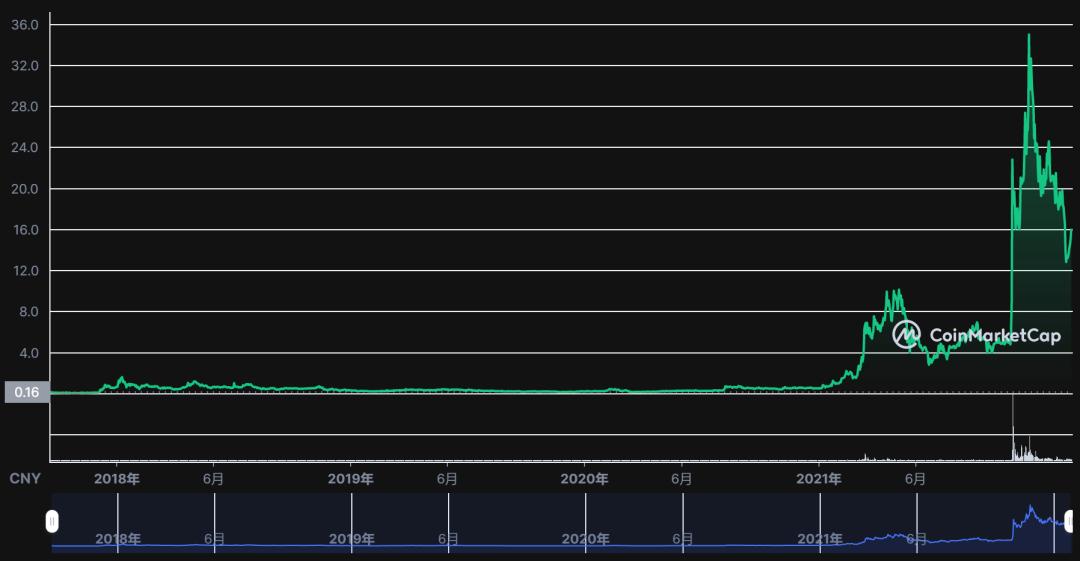The height and width of the screenshot is (561, 1080).
Task: Click 2020年 inside the navigator strip
Action: click(x=585, y=539)
